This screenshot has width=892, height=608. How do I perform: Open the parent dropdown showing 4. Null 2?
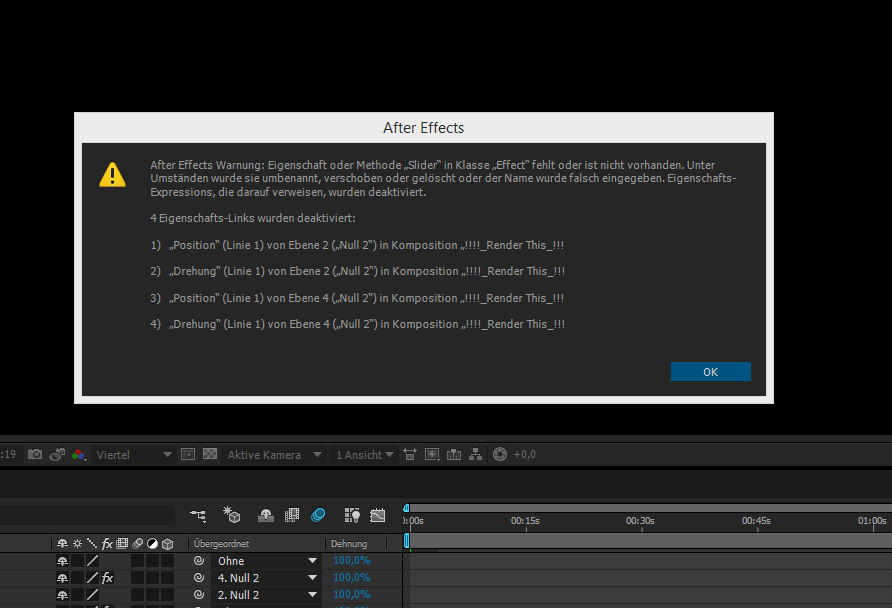266,578
